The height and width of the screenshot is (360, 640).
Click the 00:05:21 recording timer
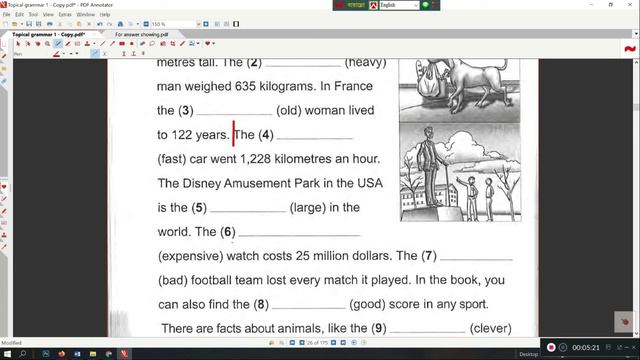point(586,347)
